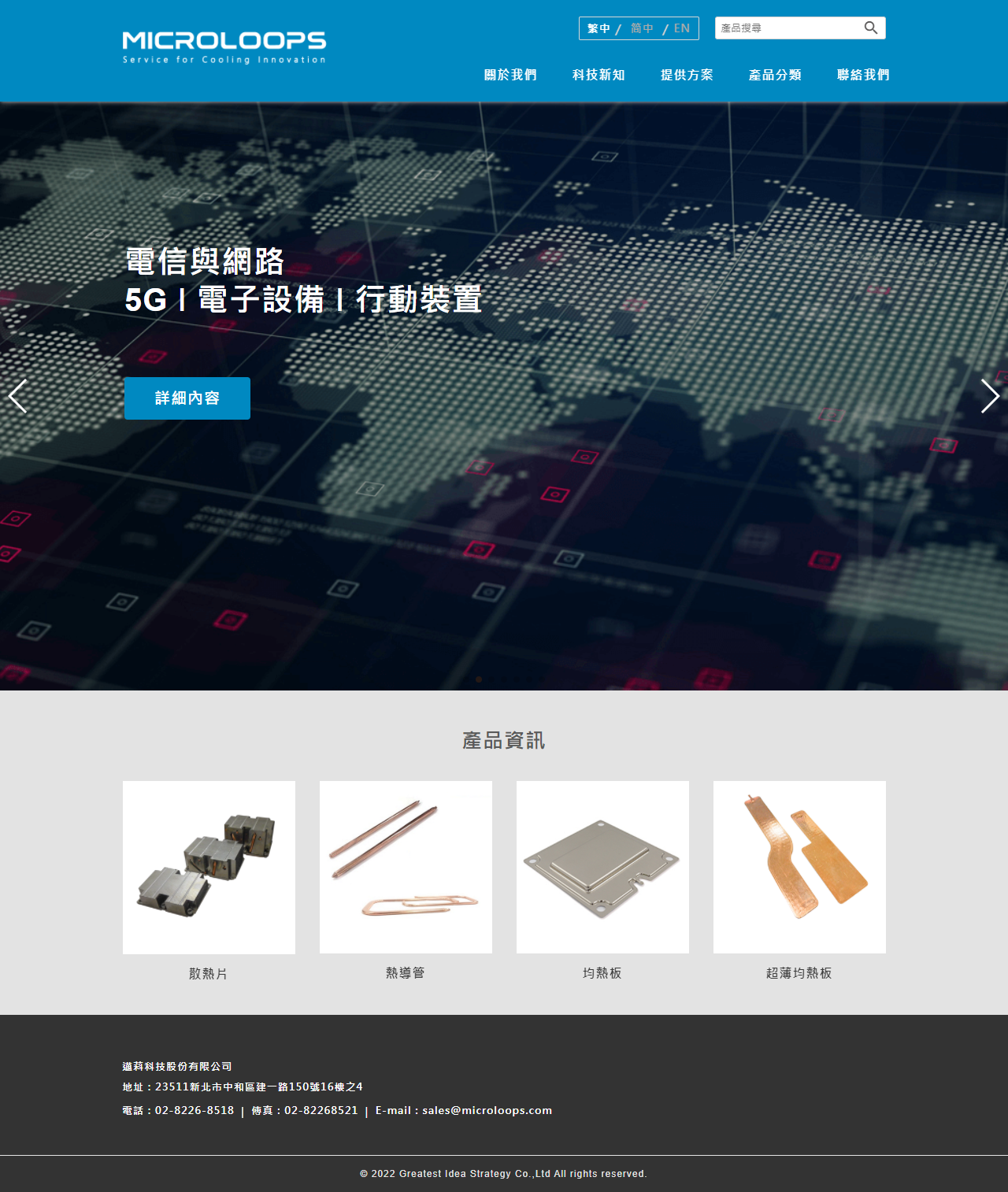Viewport: 1008px width, 1192px height.
Task: Open the 科技新知 menu
Action: [598, 75]
